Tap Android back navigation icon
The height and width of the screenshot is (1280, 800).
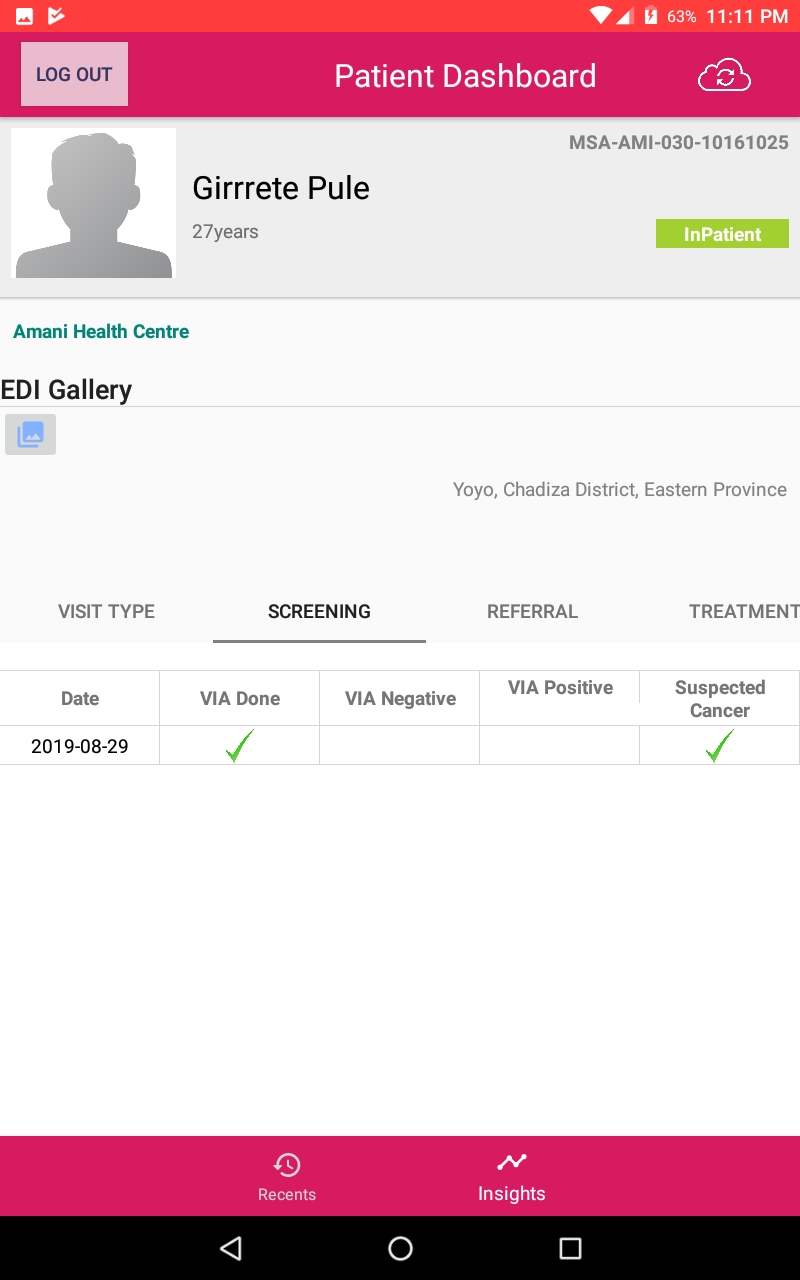click(231, 1248)
